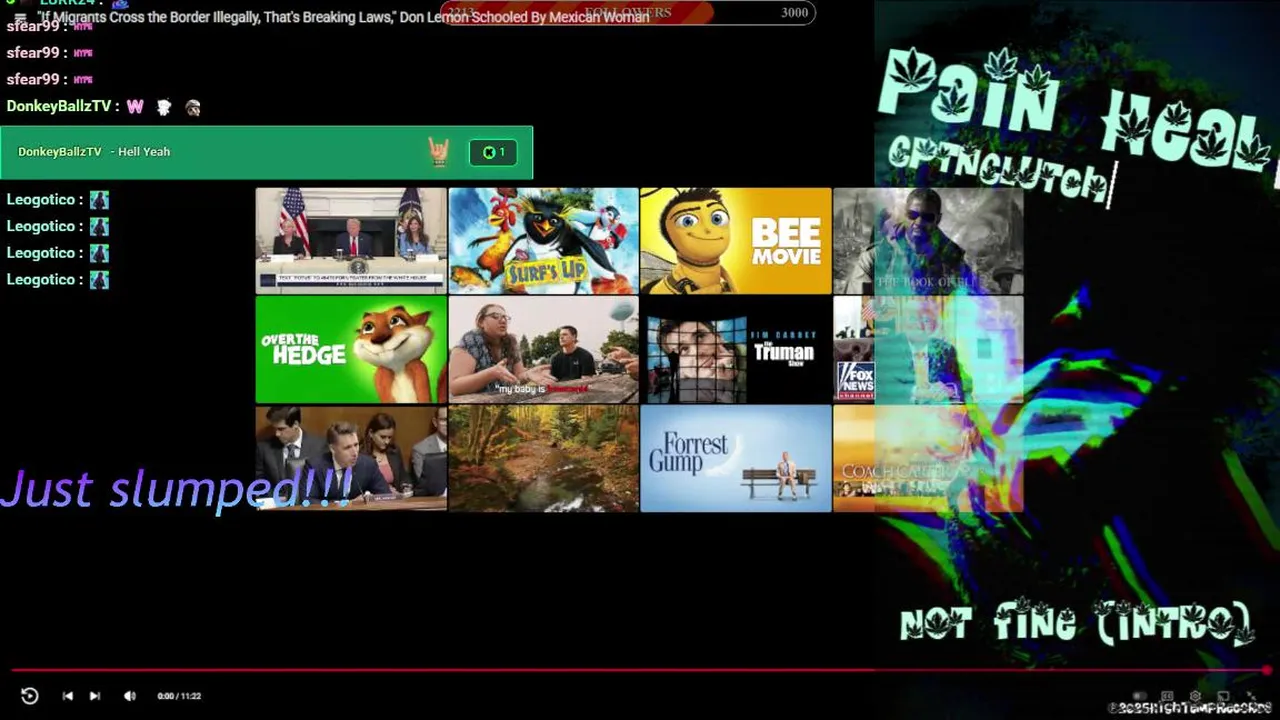
Task: Cast video to another screen
Action: click(x=1223, y=696)
